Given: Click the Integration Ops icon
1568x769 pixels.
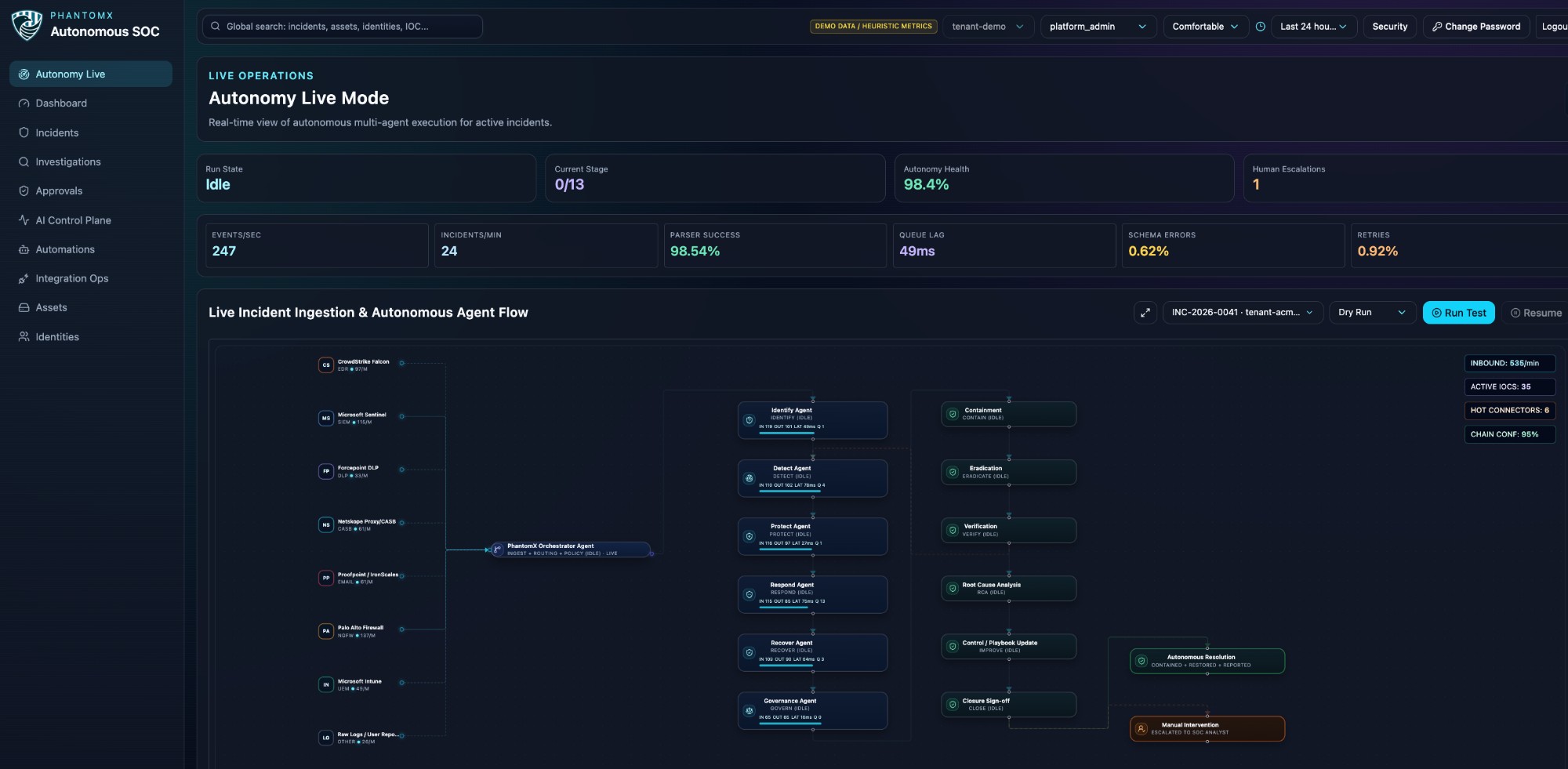Looking at the screenshot, I should pos(22,278).
